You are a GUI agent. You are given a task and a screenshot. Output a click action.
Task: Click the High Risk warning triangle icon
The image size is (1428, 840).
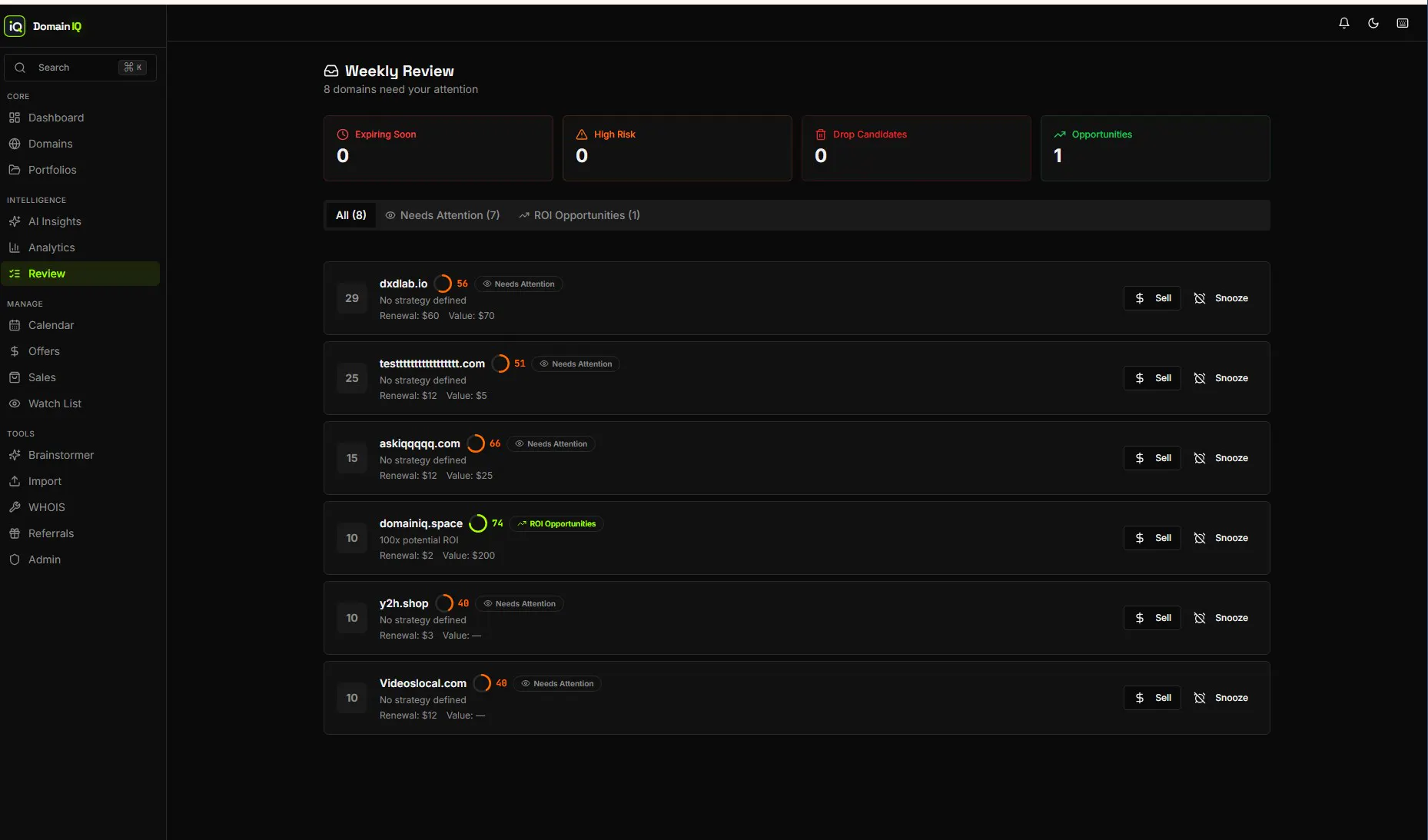[x=582, y=134]
